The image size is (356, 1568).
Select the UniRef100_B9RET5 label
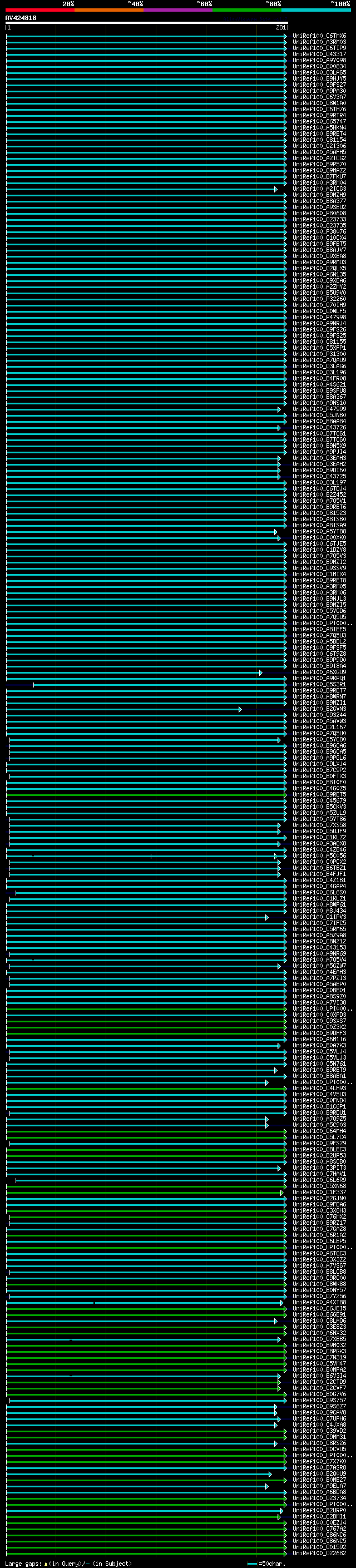(319, 794)
